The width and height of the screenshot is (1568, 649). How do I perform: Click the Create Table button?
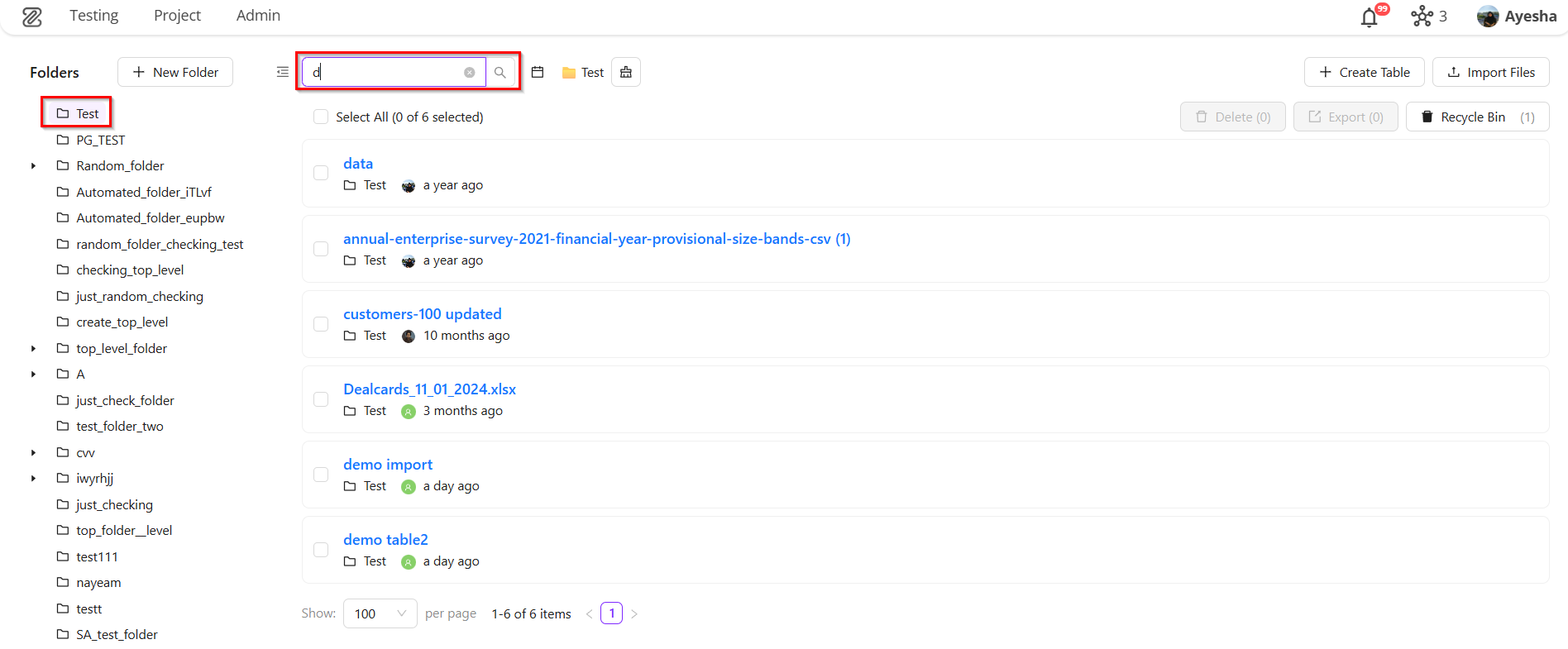point(1364,73)
